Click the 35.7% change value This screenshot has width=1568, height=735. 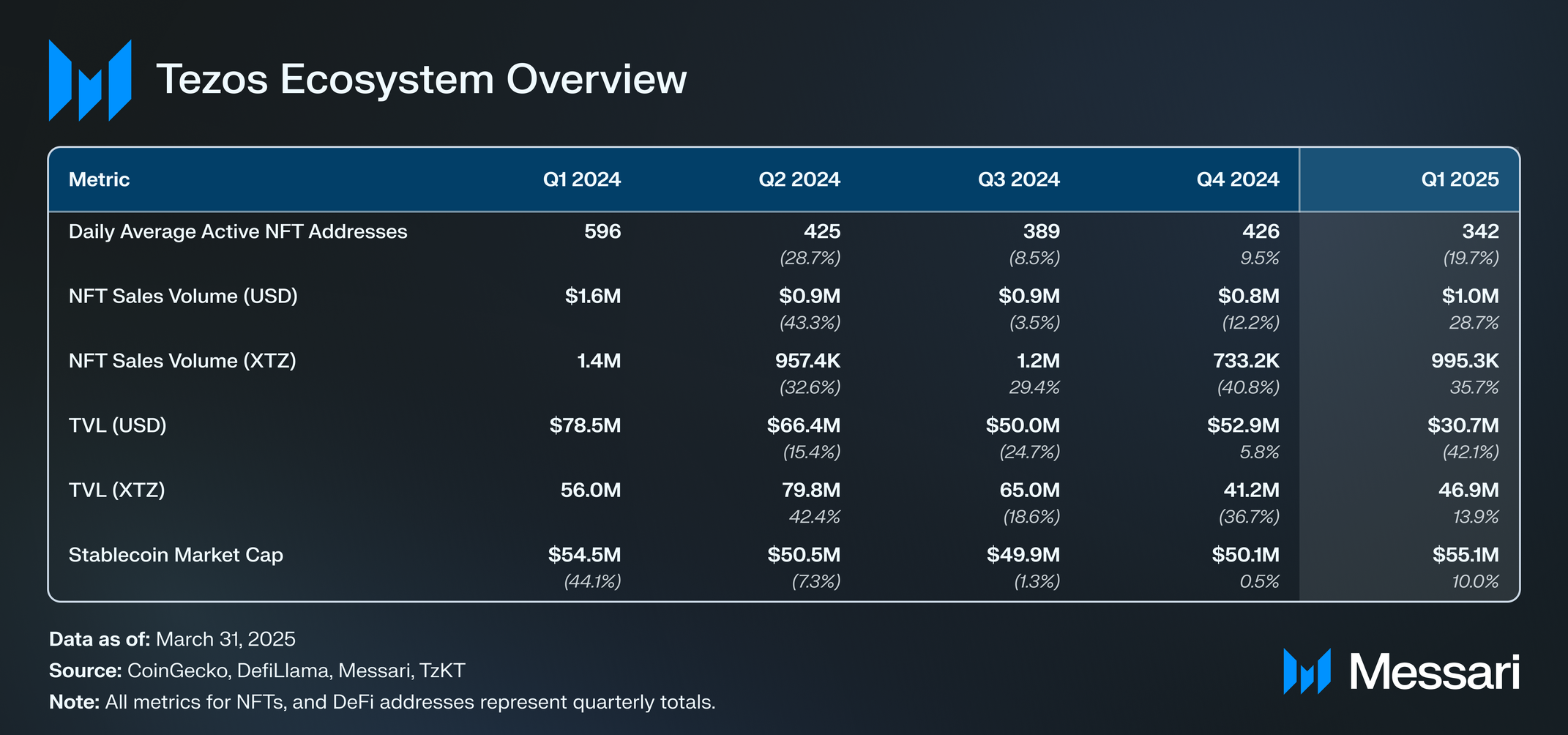(x=1474, y=387)
